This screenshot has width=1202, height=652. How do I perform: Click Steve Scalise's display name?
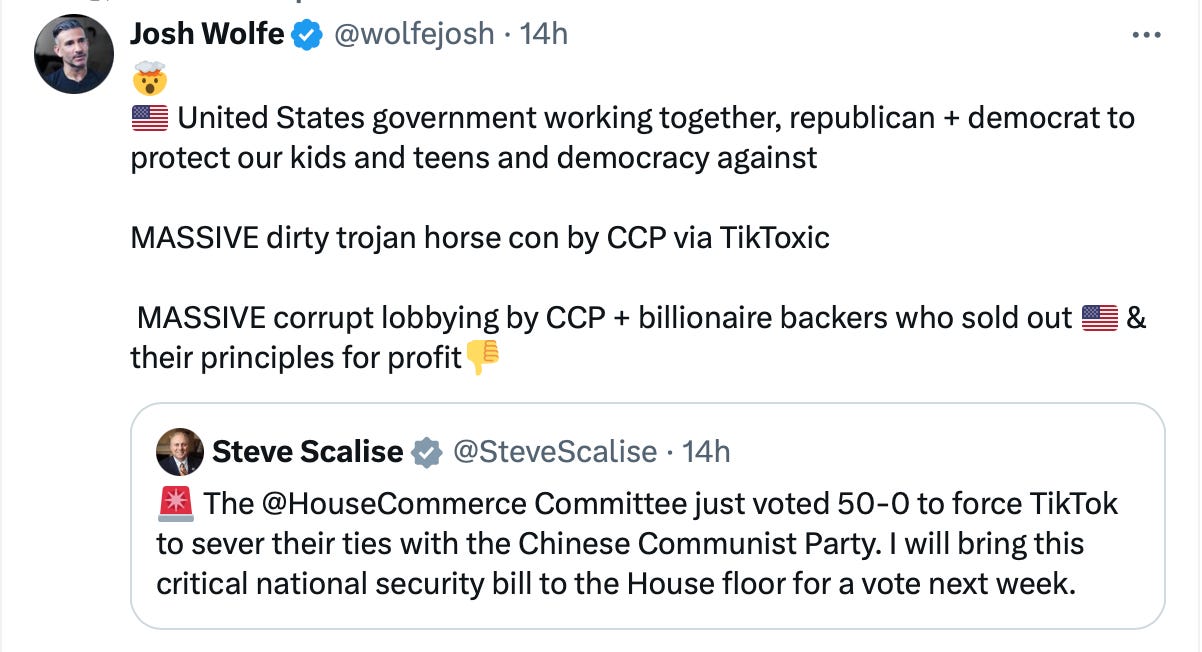click(x=306, y=452)
